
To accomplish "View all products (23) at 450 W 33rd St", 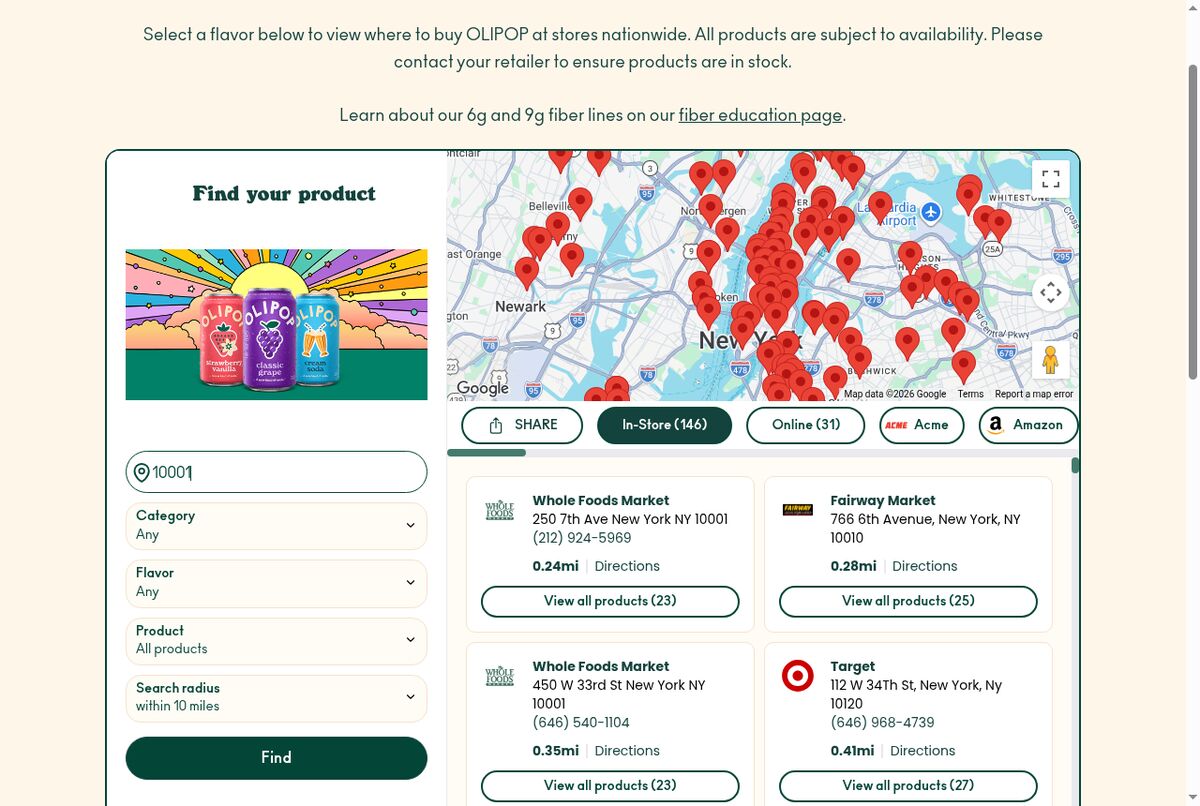I will pyautogui.click(x=610, y=786).
